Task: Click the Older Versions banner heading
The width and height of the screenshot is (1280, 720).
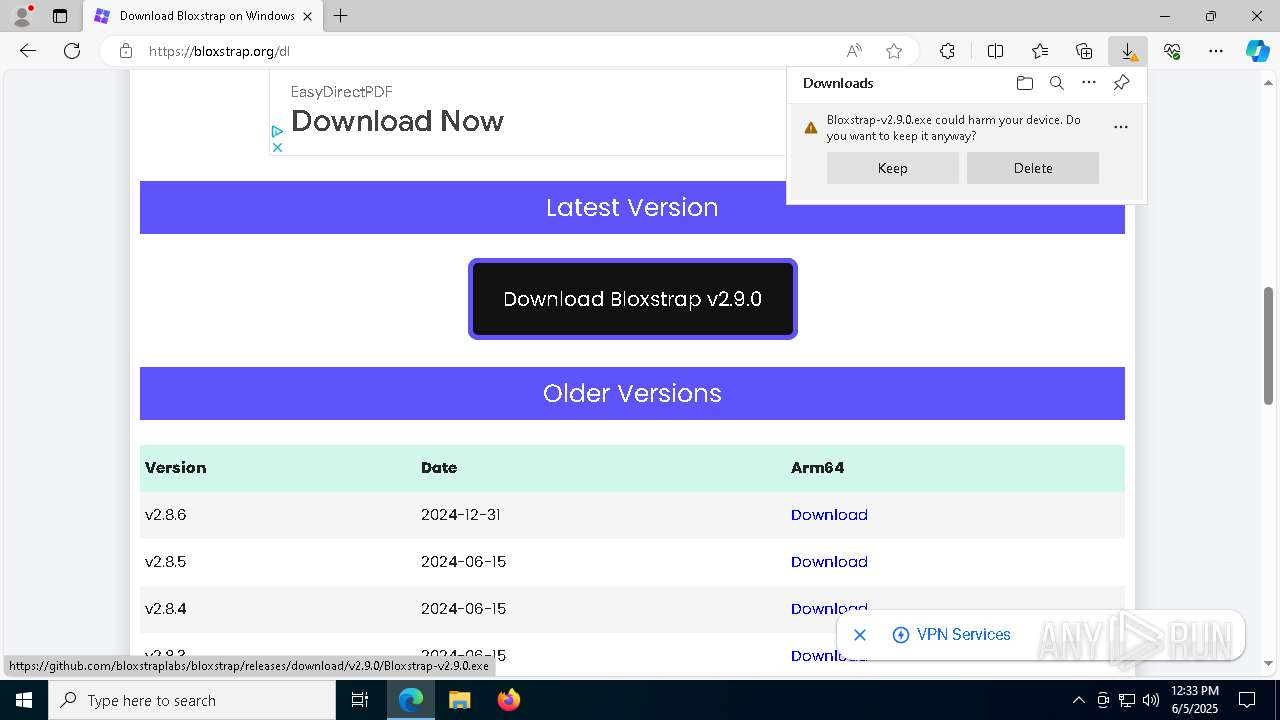Action: 632,393
